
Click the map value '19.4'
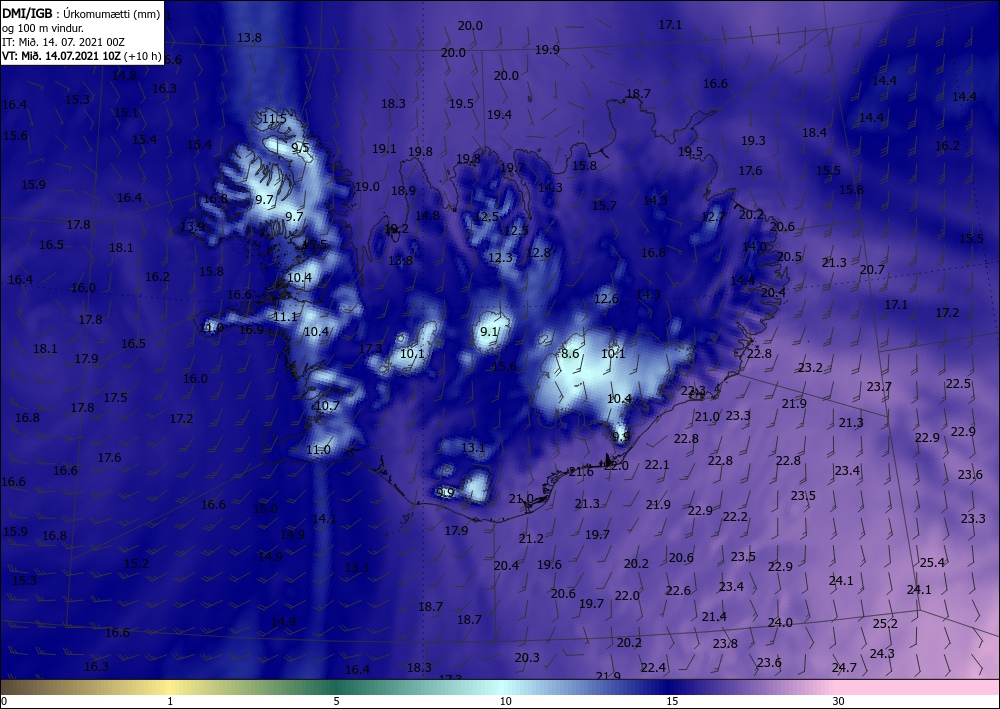click(x=499, y=115)
